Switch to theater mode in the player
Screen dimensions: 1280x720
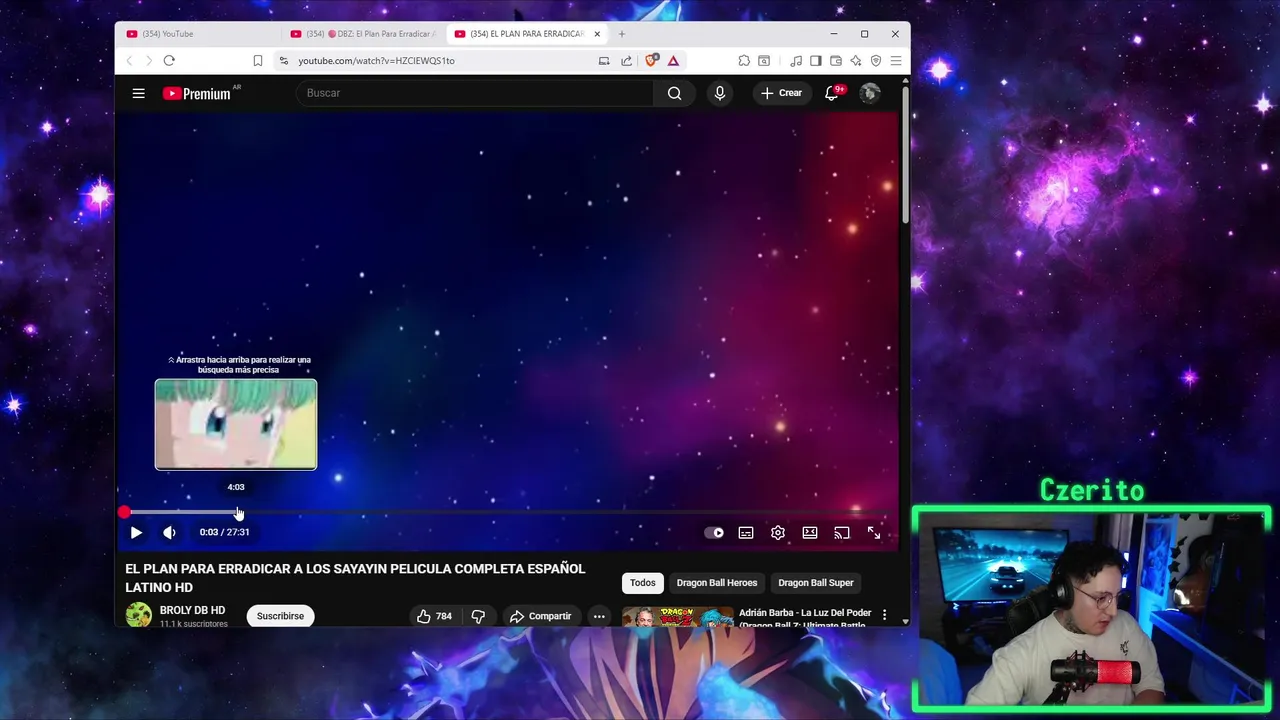click(810, 533)
